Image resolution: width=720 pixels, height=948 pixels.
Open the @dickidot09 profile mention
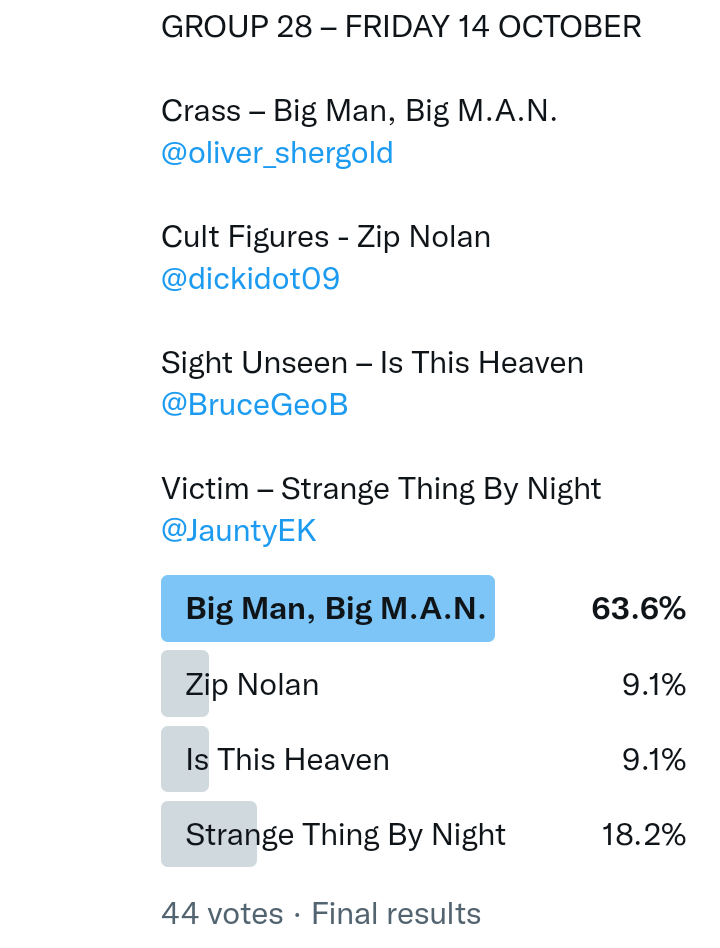(250, 279)
